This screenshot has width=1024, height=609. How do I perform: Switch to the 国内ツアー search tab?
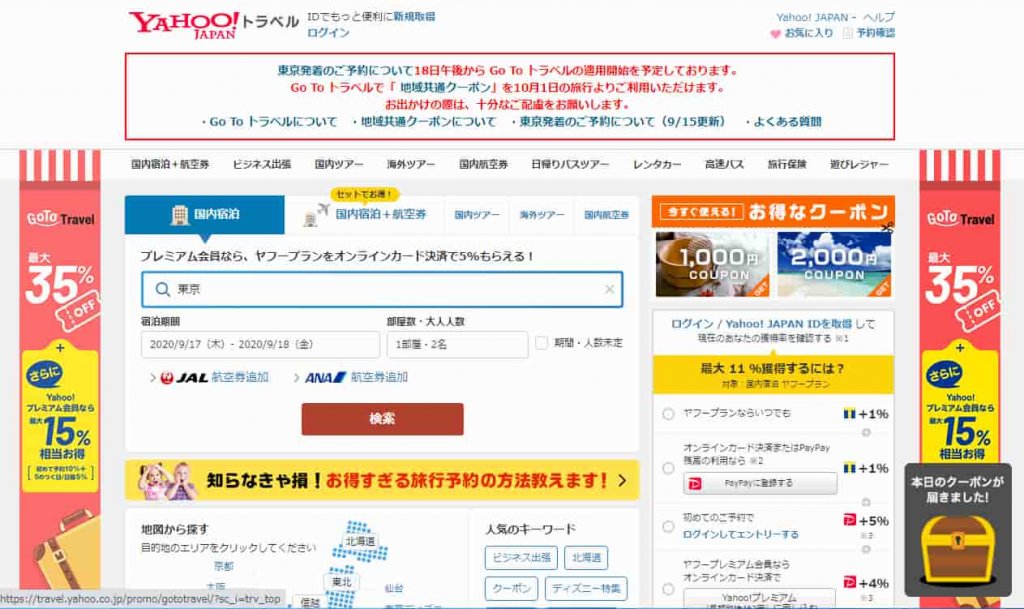pyautogui.click(x=477, y=215)
